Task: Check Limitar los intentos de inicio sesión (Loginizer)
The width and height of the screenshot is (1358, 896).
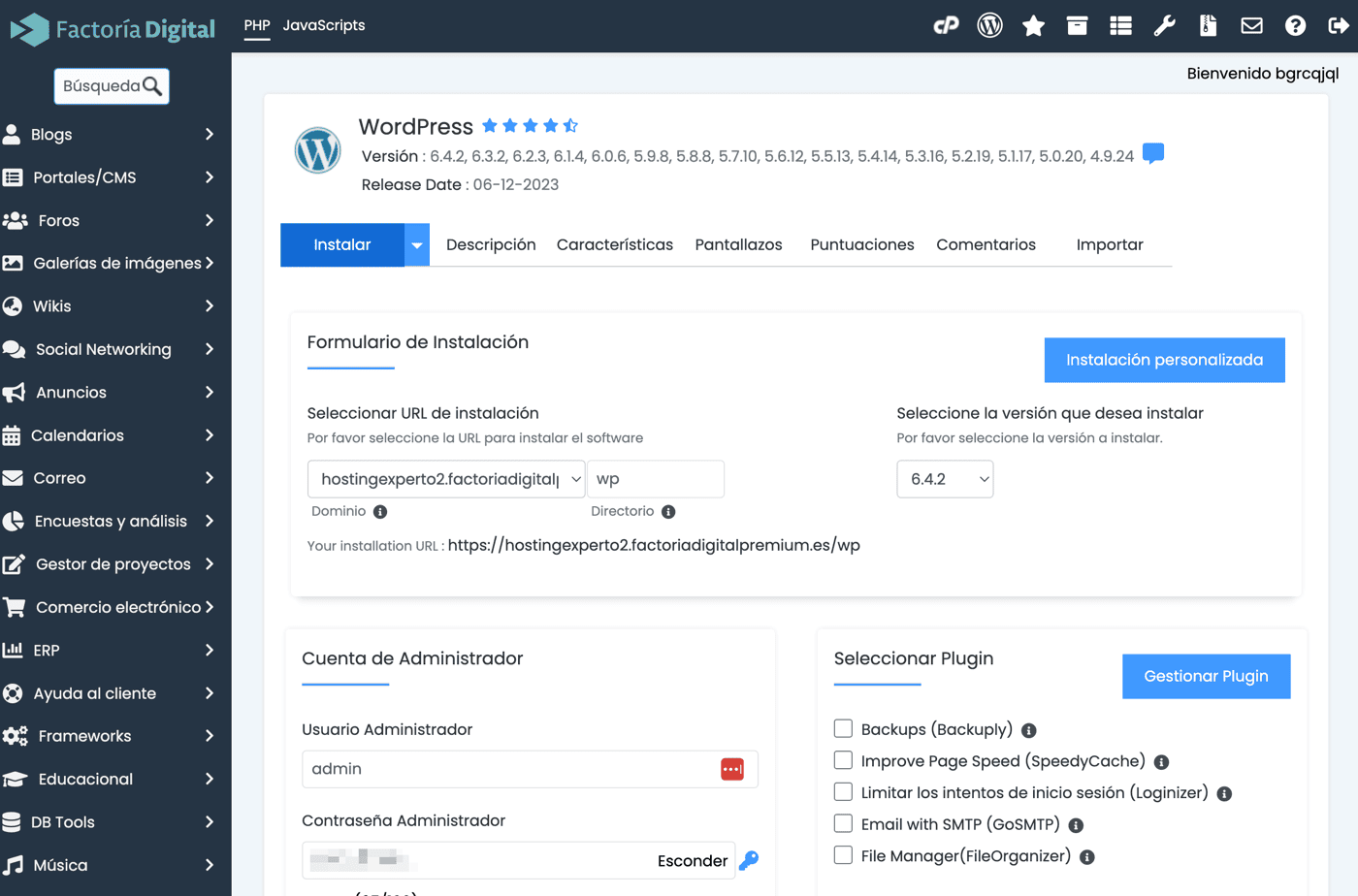Action: click(843, 792)
